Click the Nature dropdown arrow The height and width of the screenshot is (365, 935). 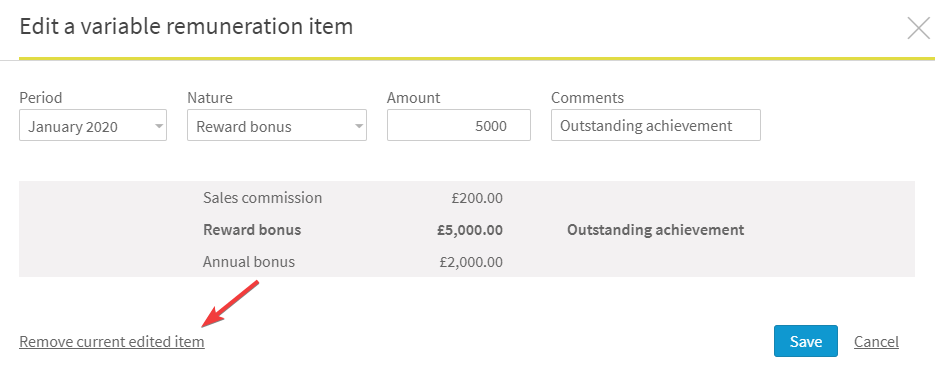tap(358, 126)
